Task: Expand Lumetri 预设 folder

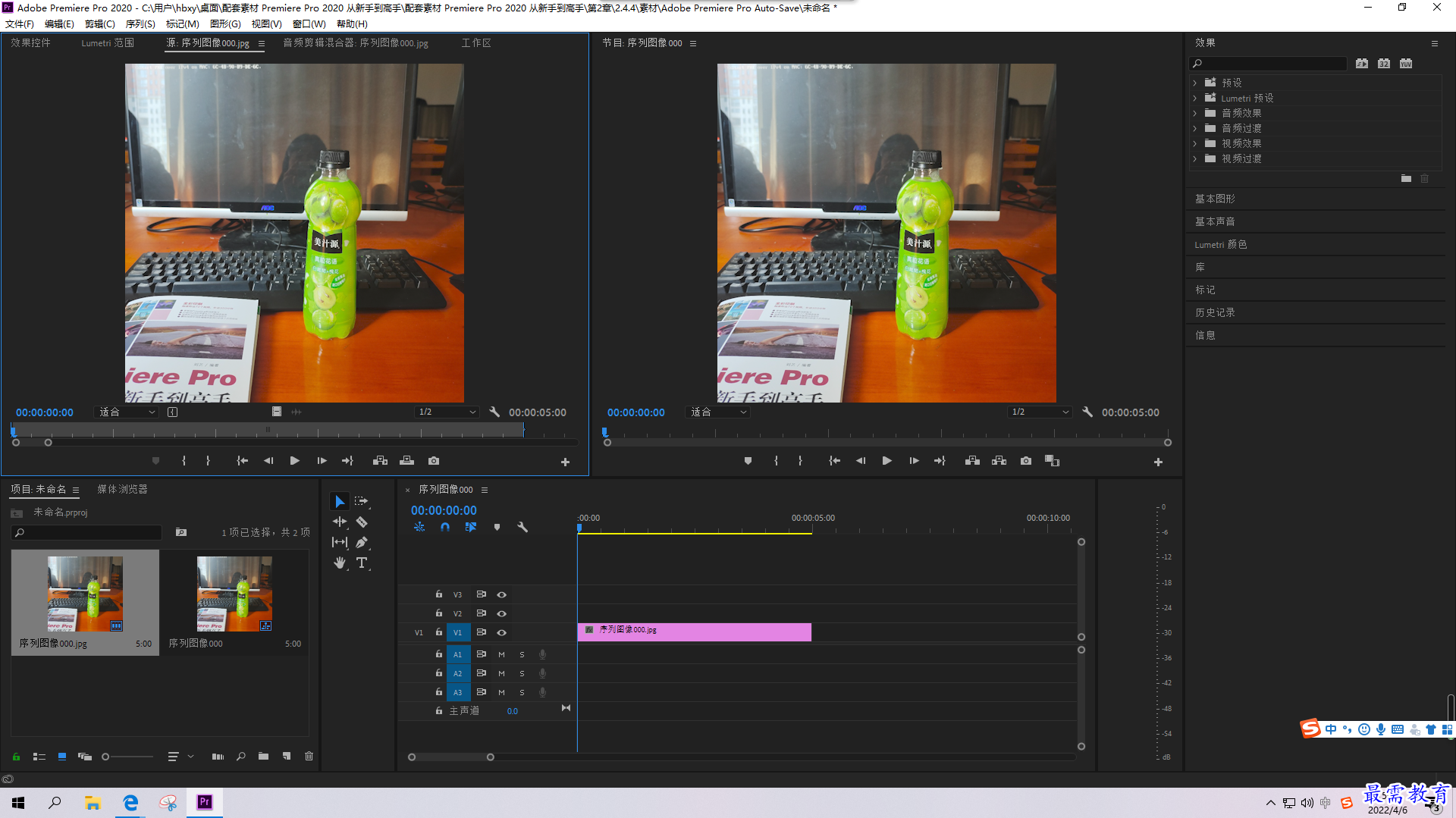Action: [1195, 98]
